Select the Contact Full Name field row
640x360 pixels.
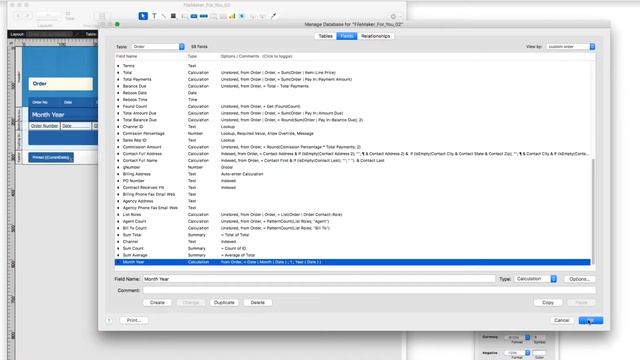pos(353,160)
